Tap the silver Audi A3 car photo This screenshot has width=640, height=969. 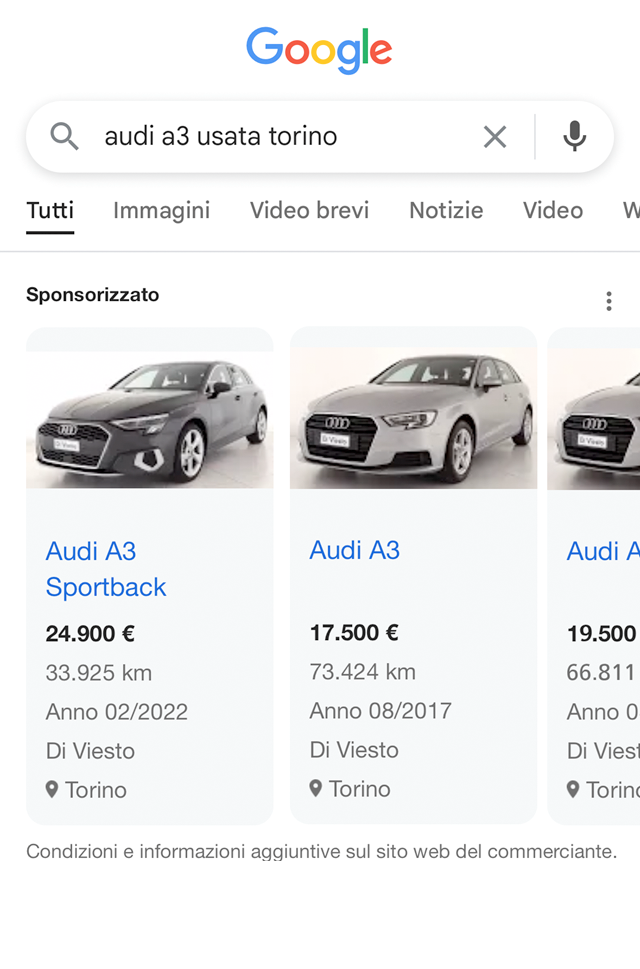411,408
